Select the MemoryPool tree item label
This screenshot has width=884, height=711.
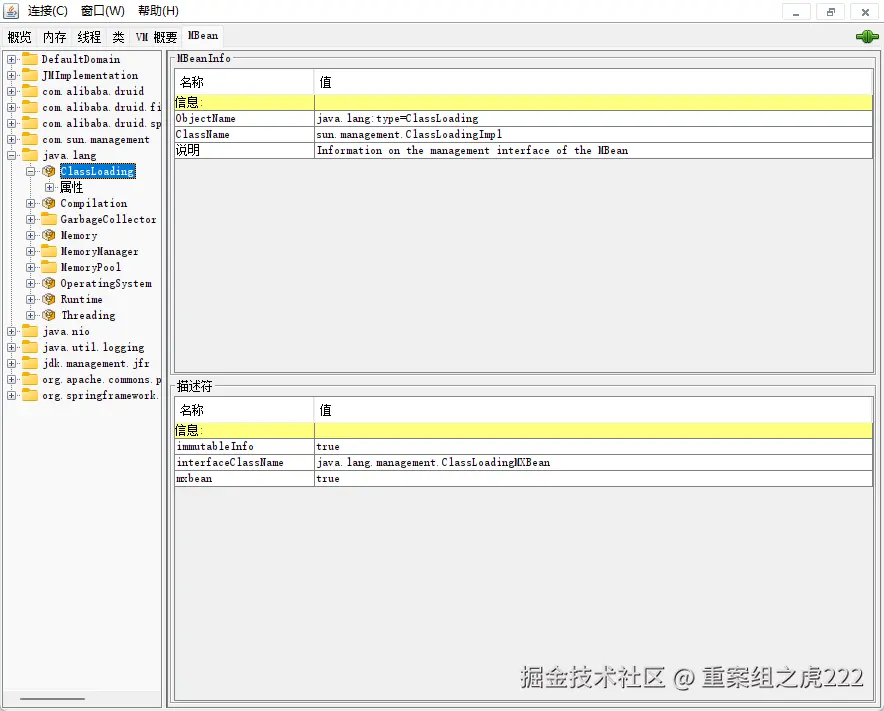tap(91, 267)
